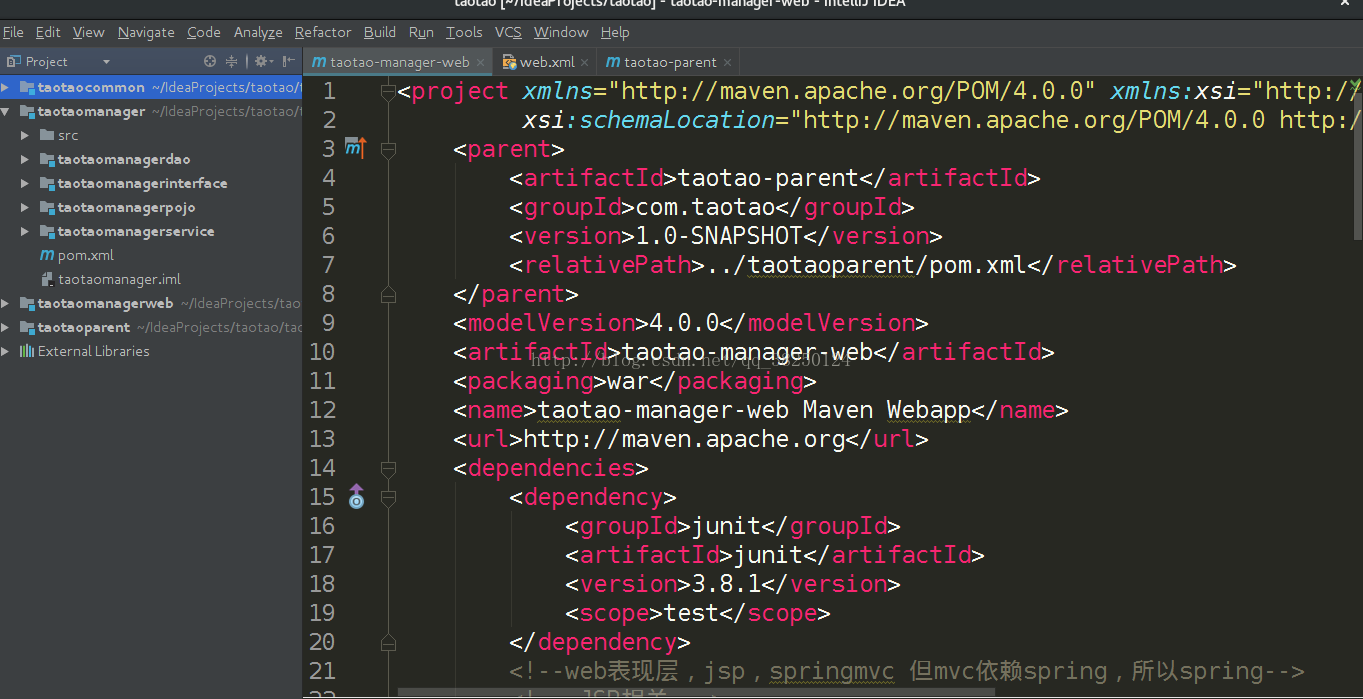Expand the taotaomanagerservice folder

(x=25, y=231)
